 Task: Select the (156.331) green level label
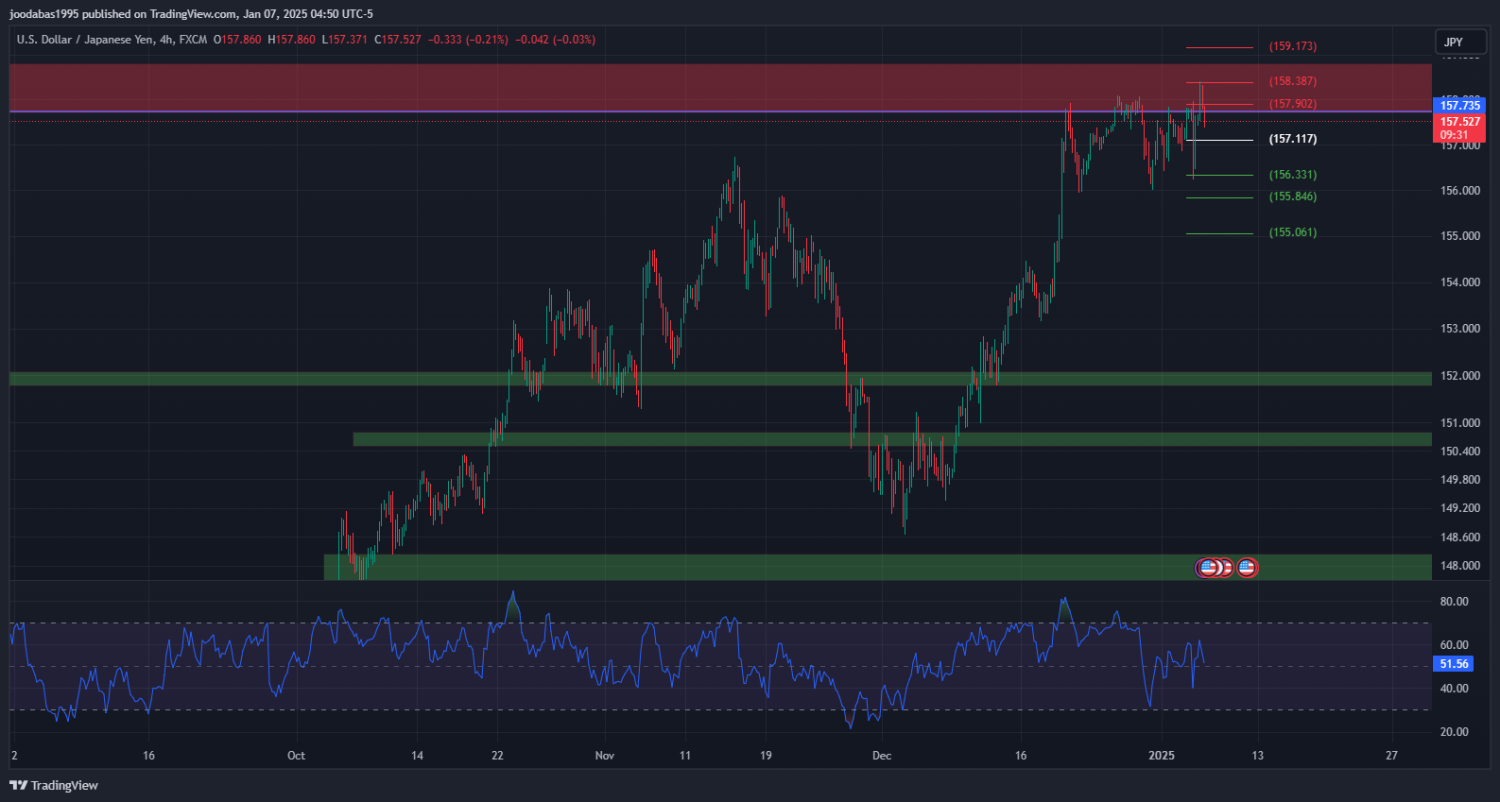(x=1292, y=175)
